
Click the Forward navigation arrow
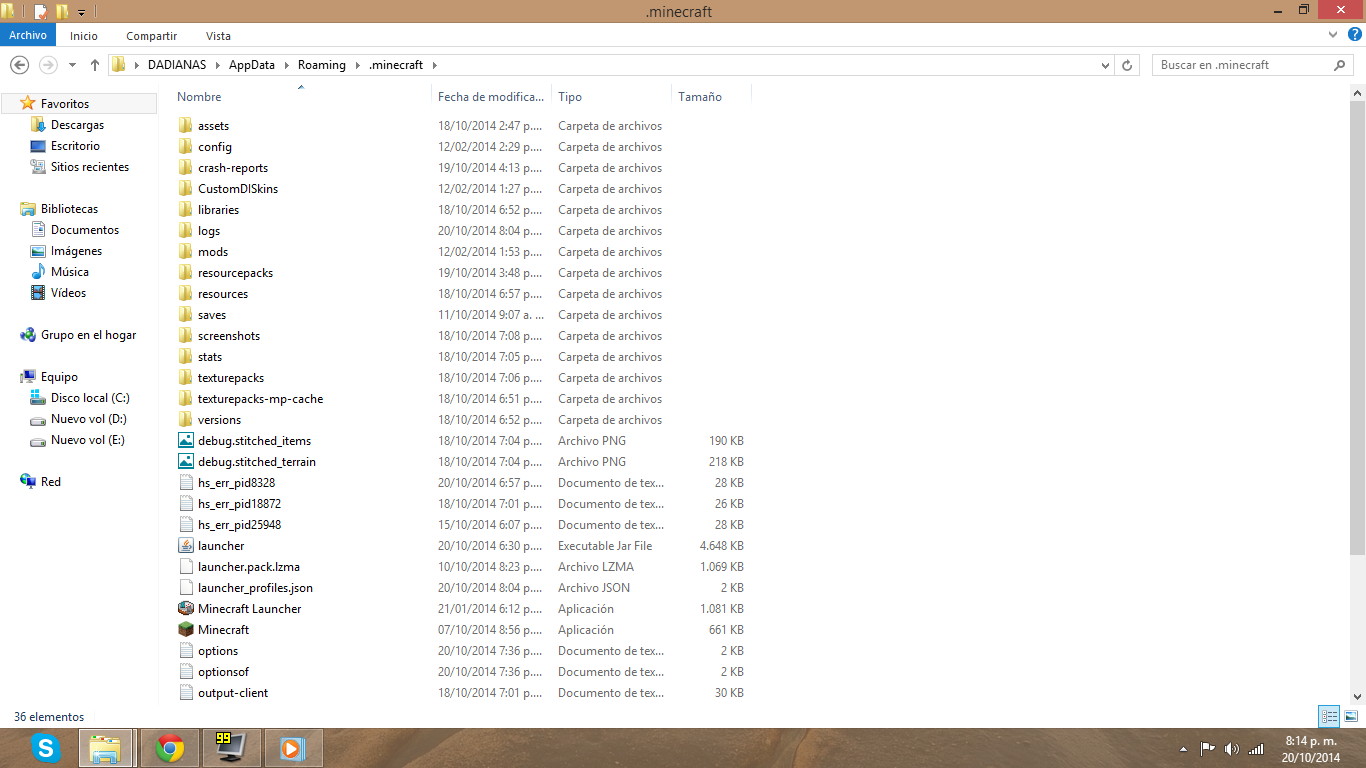[x=48, y=65]
